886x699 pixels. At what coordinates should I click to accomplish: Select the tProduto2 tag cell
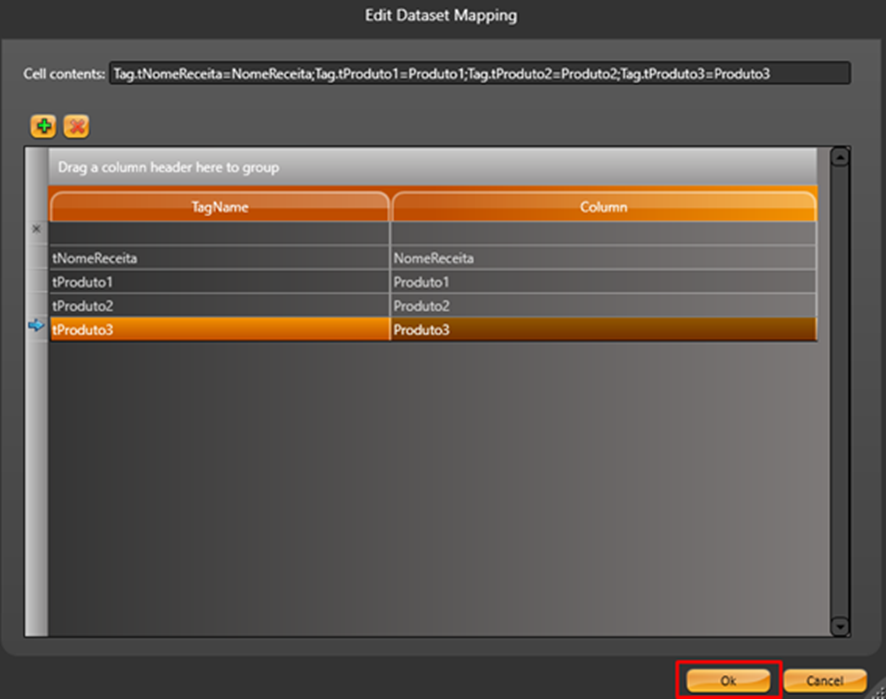tap(219, 306)
